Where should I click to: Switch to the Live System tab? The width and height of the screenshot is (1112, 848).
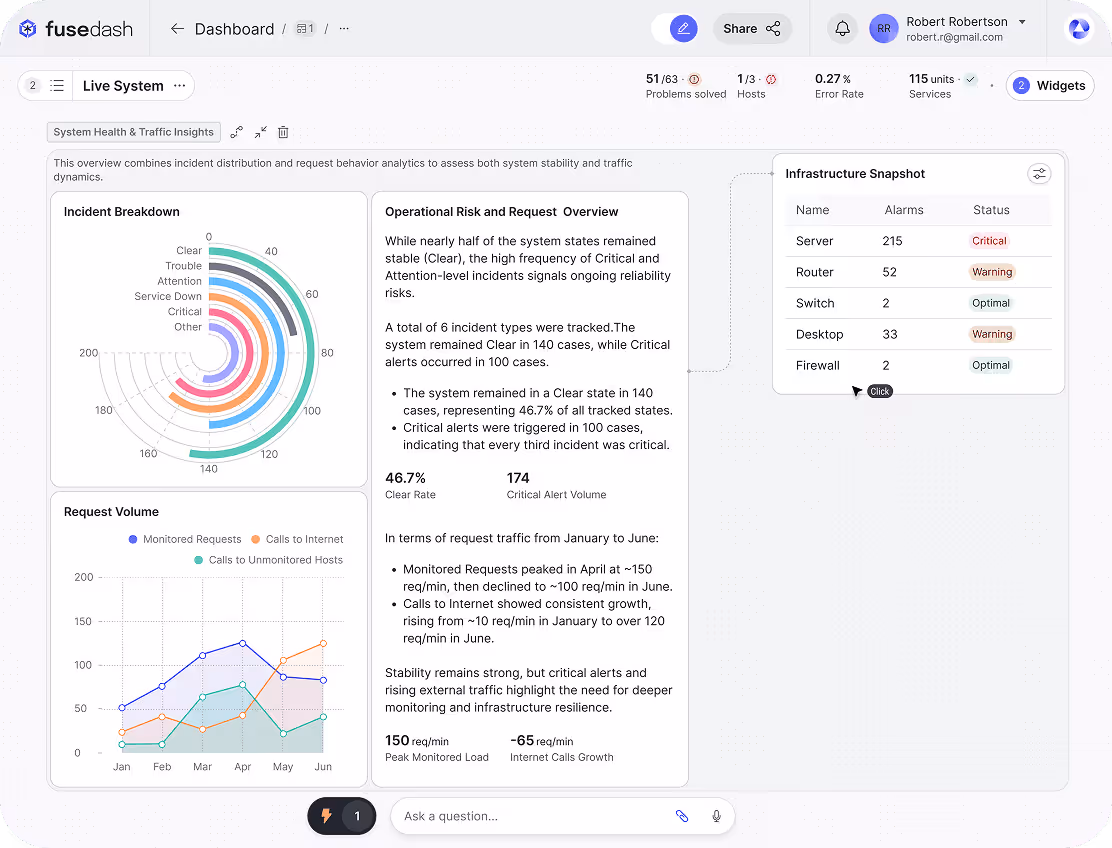click(x=122, y=86)
